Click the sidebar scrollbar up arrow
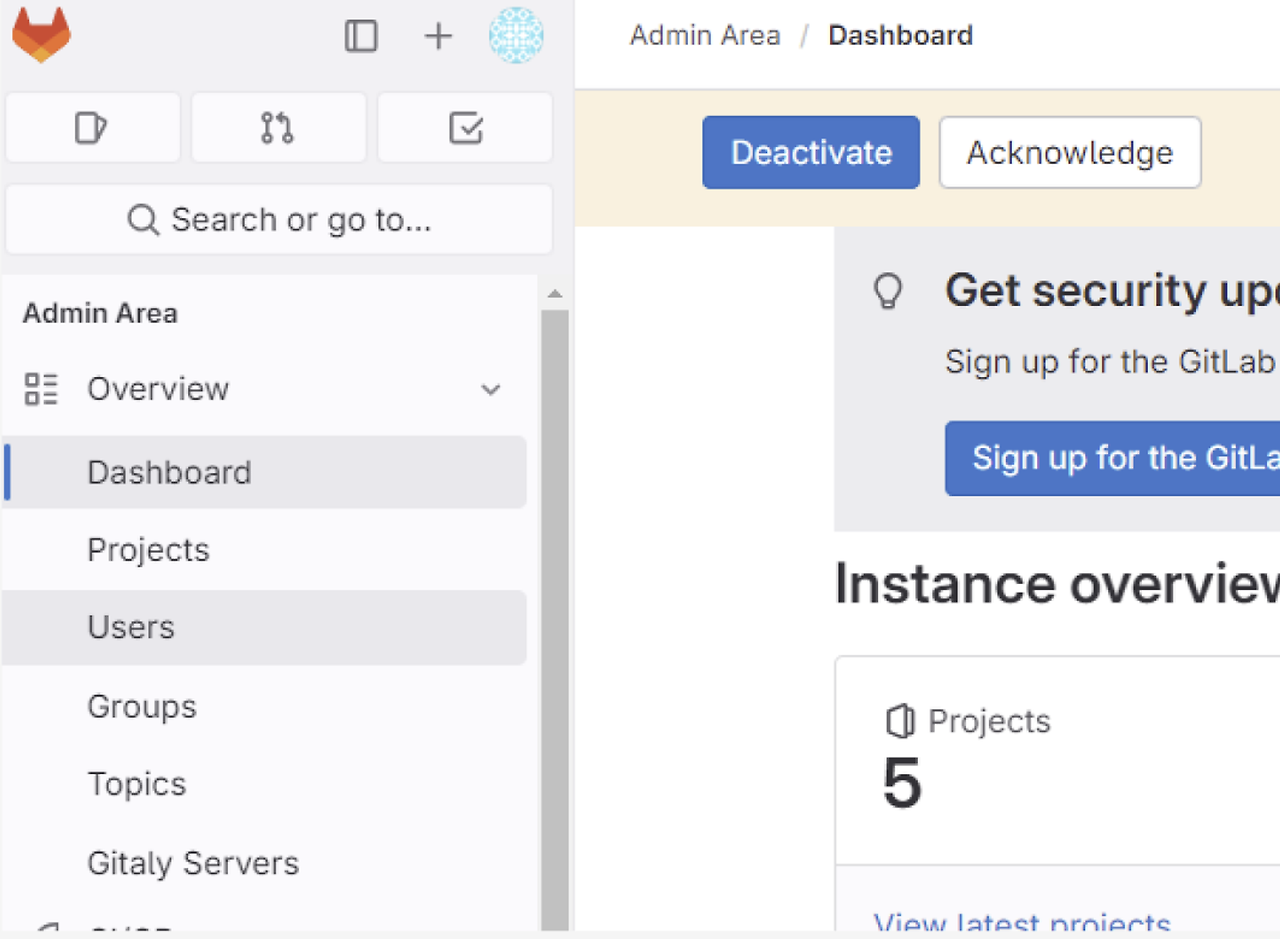This screenshot has width=1280, height=939. point(555,294)
